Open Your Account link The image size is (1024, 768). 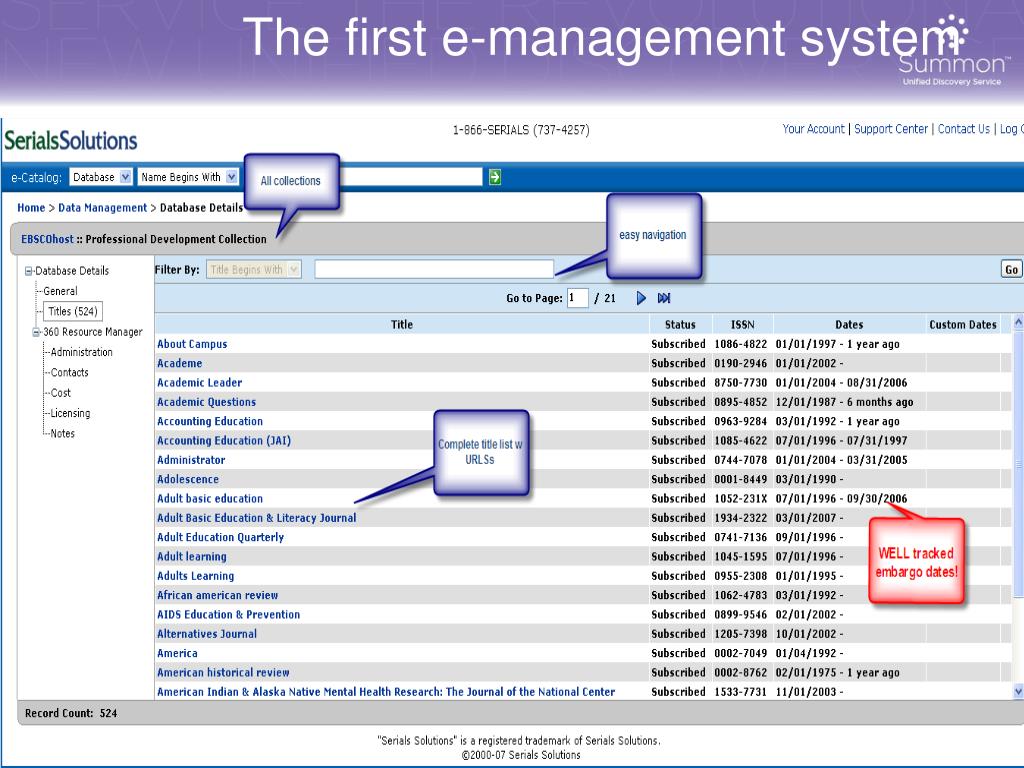click(813, 129)
